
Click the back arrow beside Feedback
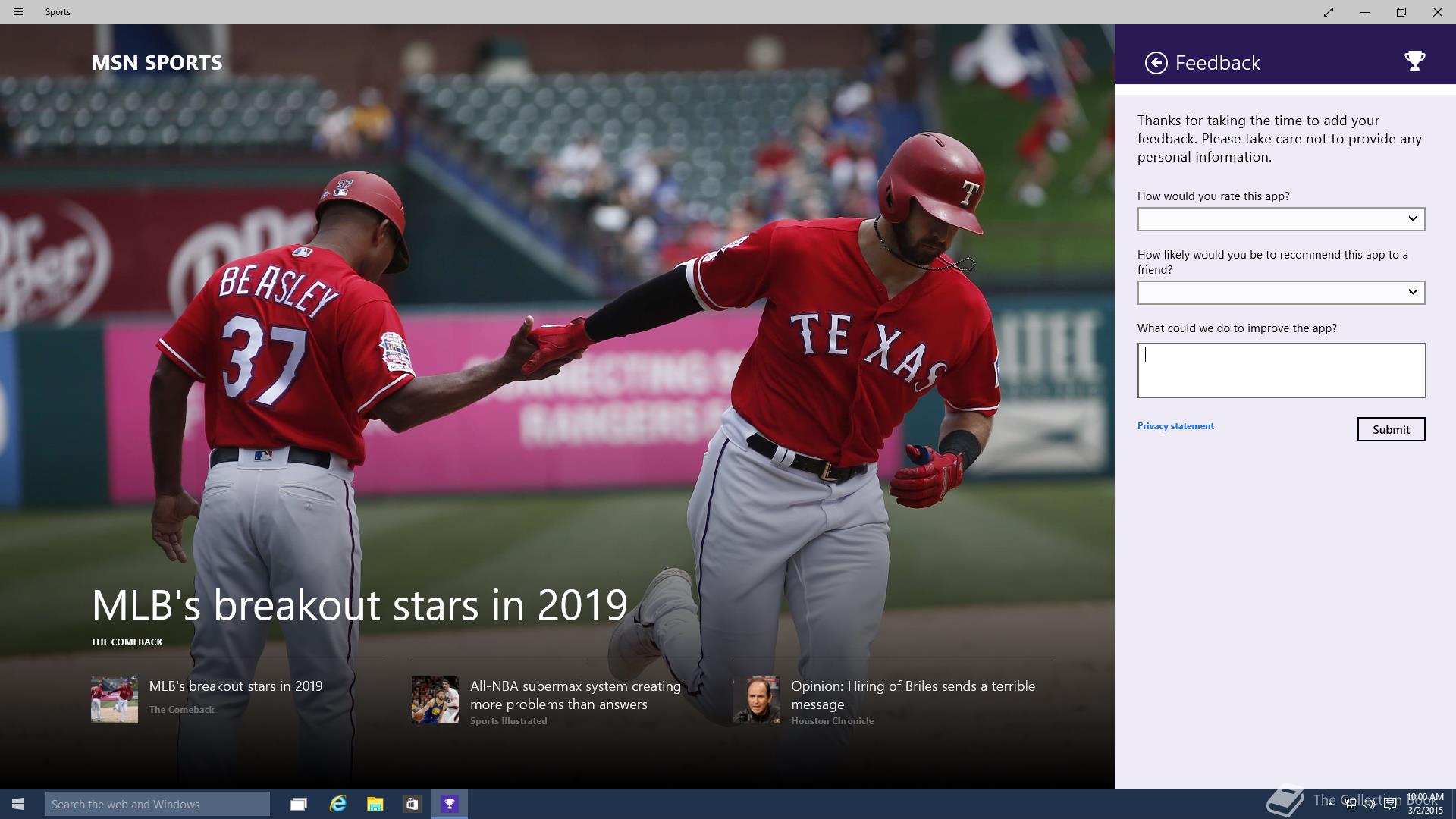click(x=1156, y=63)
